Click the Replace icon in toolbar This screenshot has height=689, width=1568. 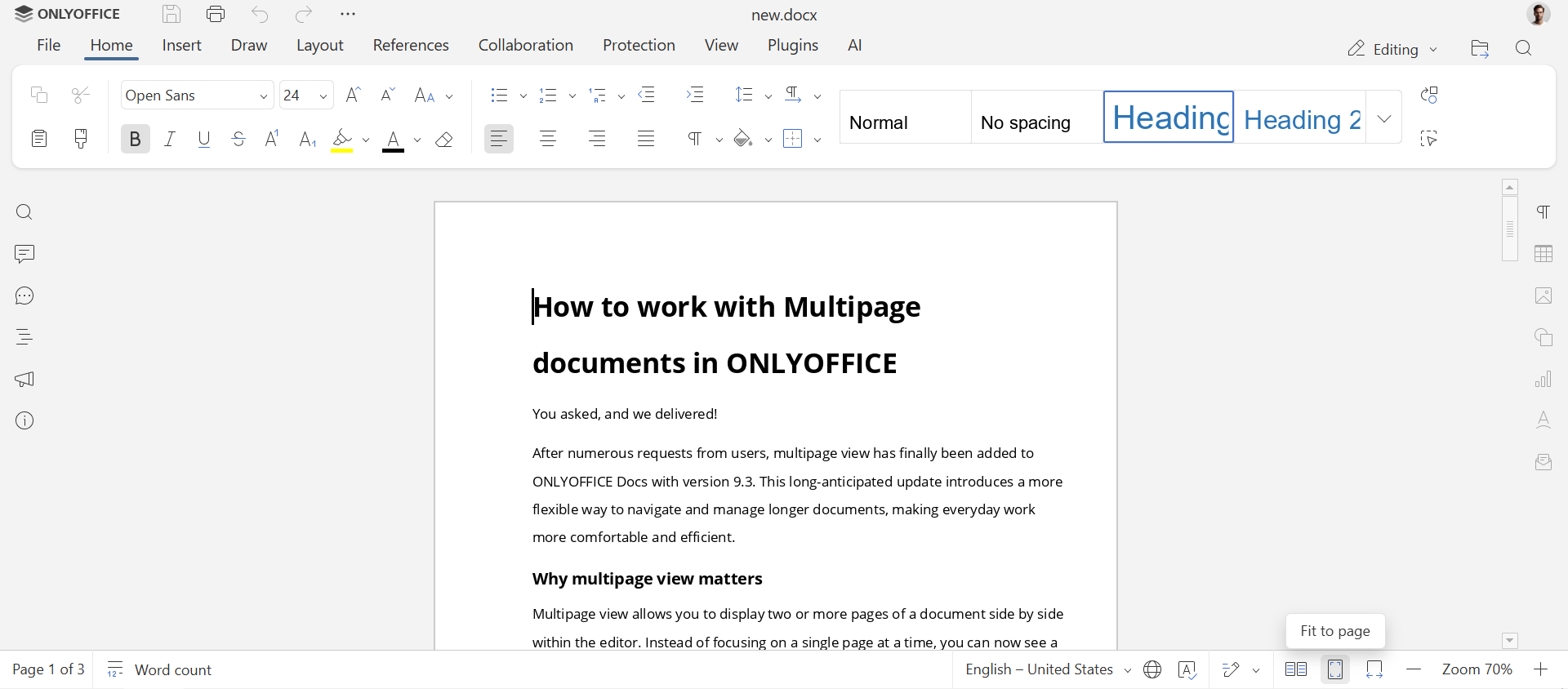pyautogui.click(x=1429, y=95)
